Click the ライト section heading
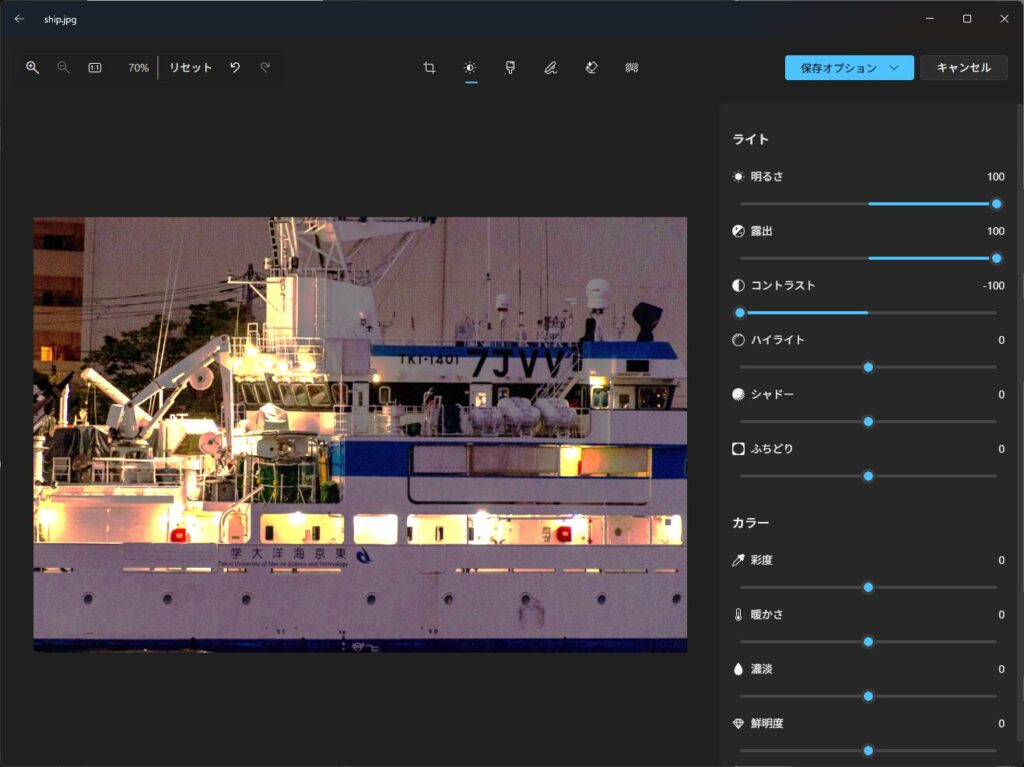The image size is (1024, 767). [750, 139]
